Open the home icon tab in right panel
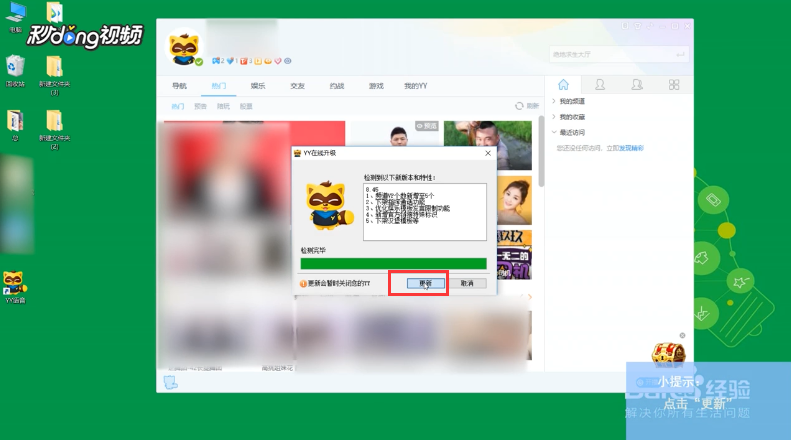Viewport: 791px width, 440px height. pyautogui.click(x=563, y=85)
